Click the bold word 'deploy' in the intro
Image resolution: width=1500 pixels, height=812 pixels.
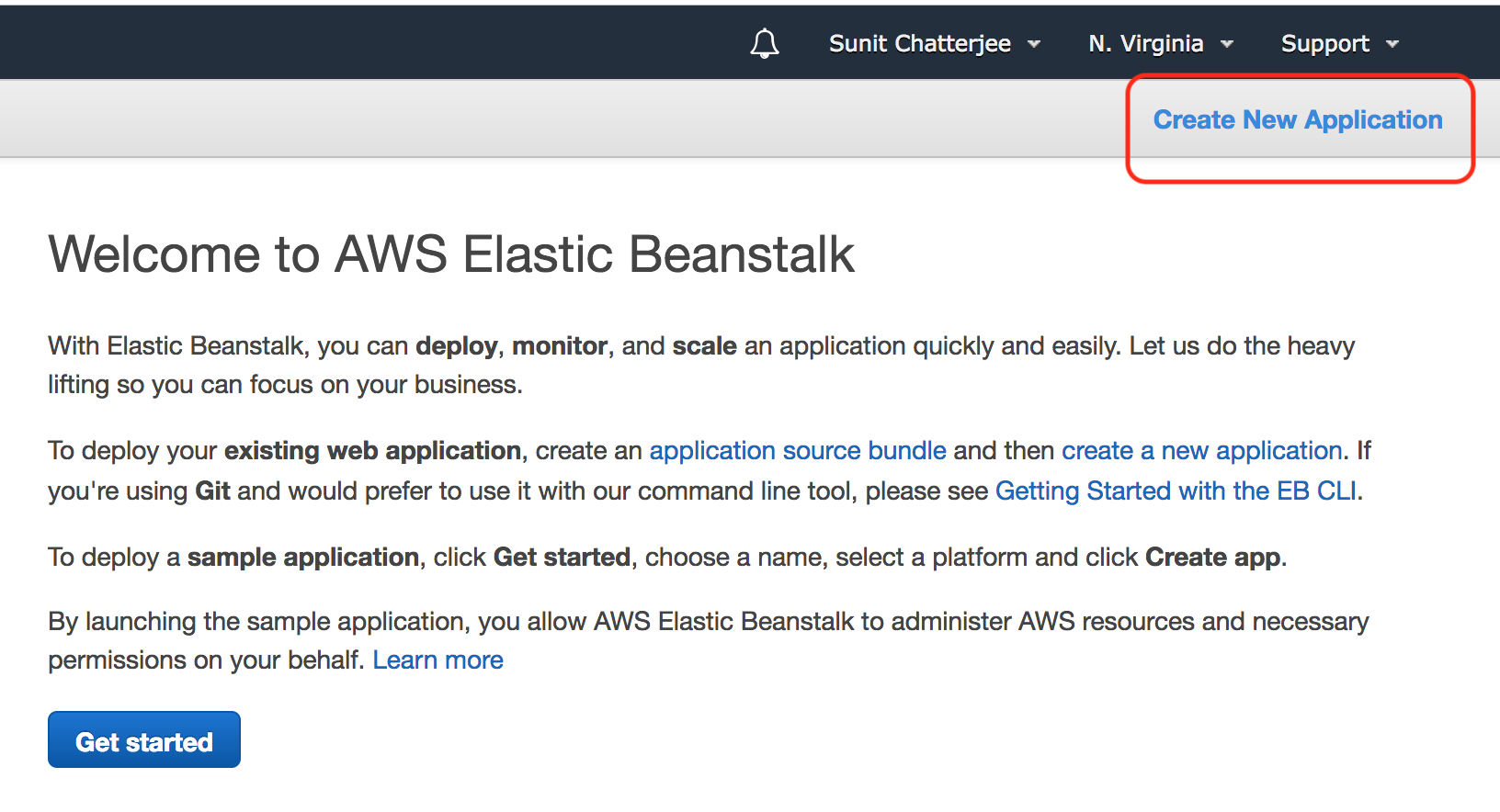pyautogui.click(x=456, y=346)
